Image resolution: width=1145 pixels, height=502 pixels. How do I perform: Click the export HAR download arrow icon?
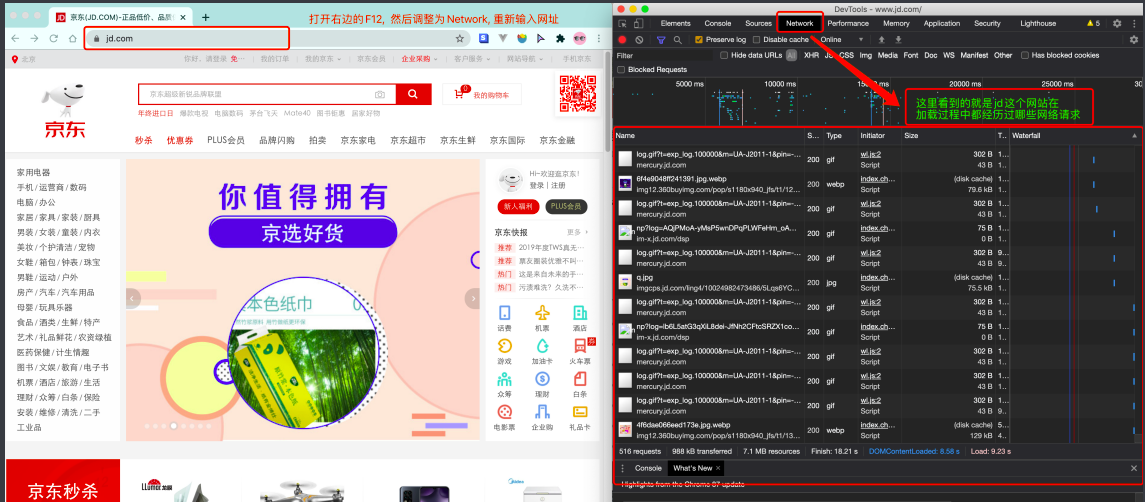(x=898, y=39)
